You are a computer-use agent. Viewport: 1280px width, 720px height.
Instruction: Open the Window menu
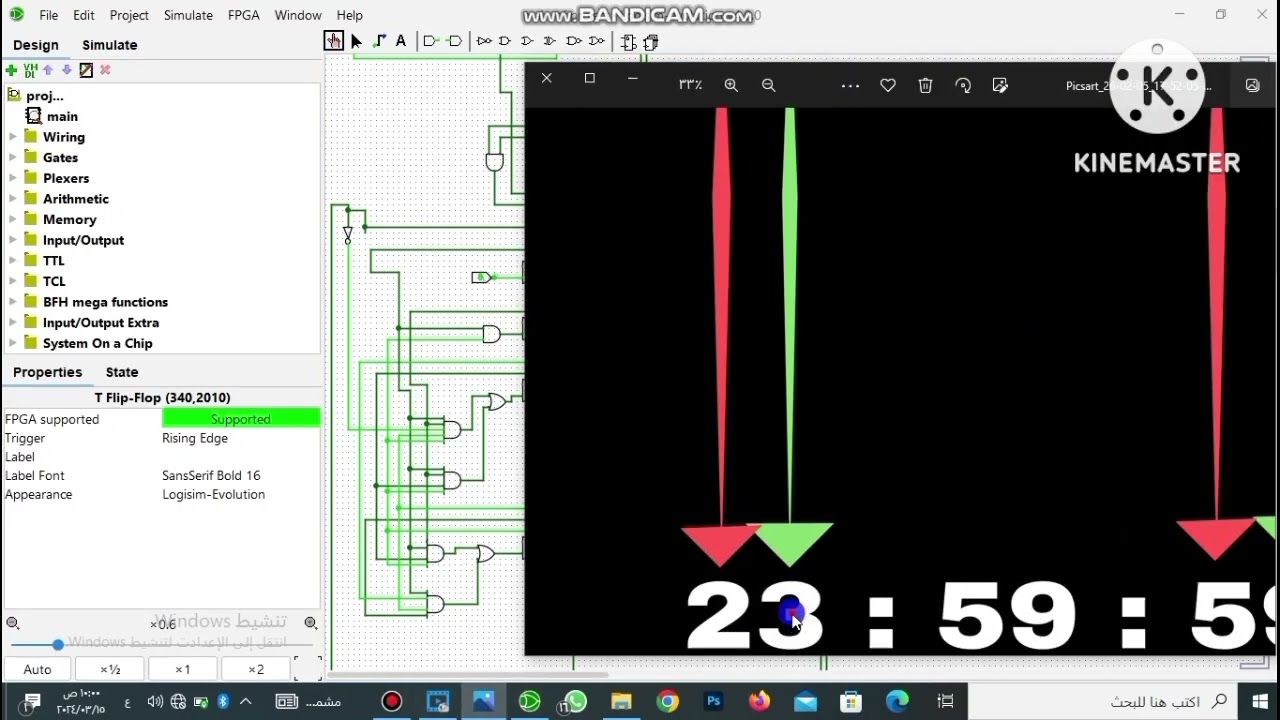click(x=298, y=15)
